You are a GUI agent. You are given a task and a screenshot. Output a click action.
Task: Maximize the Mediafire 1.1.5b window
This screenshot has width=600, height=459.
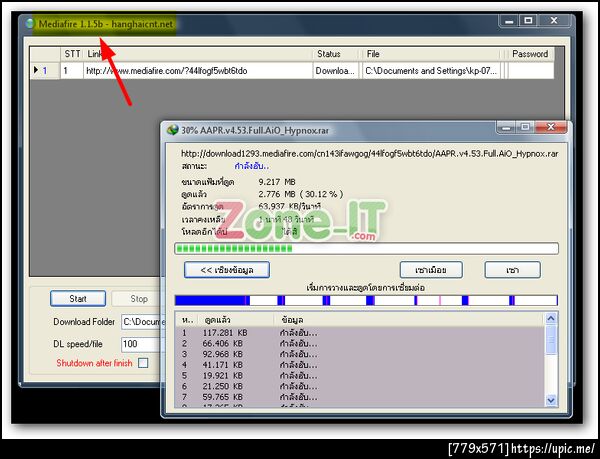coord(528,21)
